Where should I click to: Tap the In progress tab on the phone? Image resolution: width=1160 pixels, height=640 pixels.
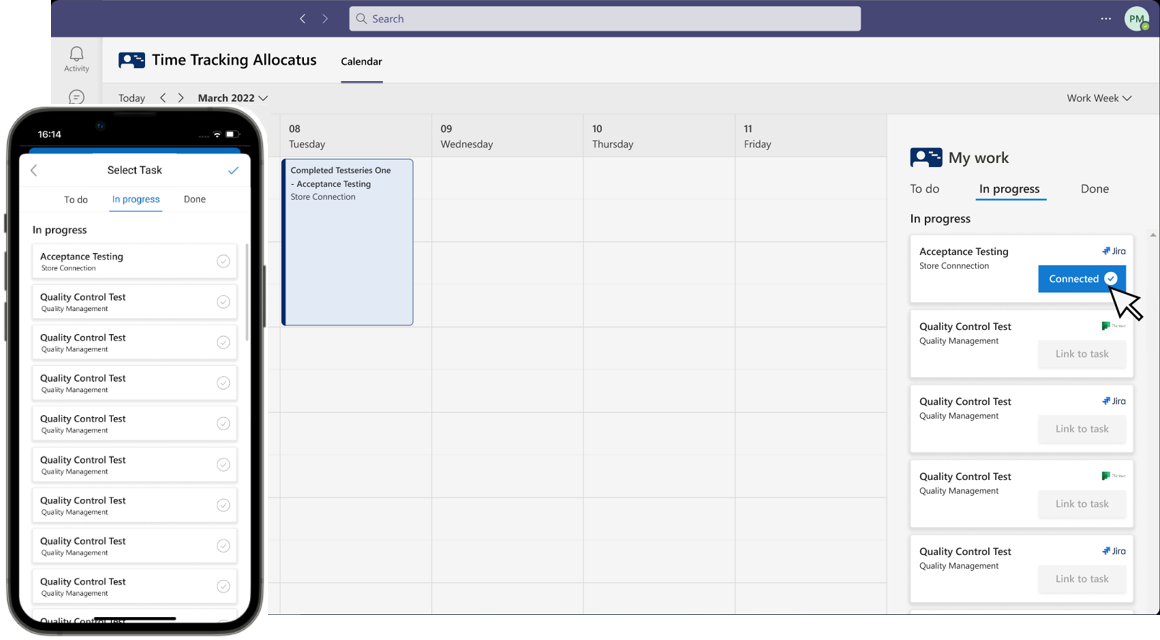(135, 199)
